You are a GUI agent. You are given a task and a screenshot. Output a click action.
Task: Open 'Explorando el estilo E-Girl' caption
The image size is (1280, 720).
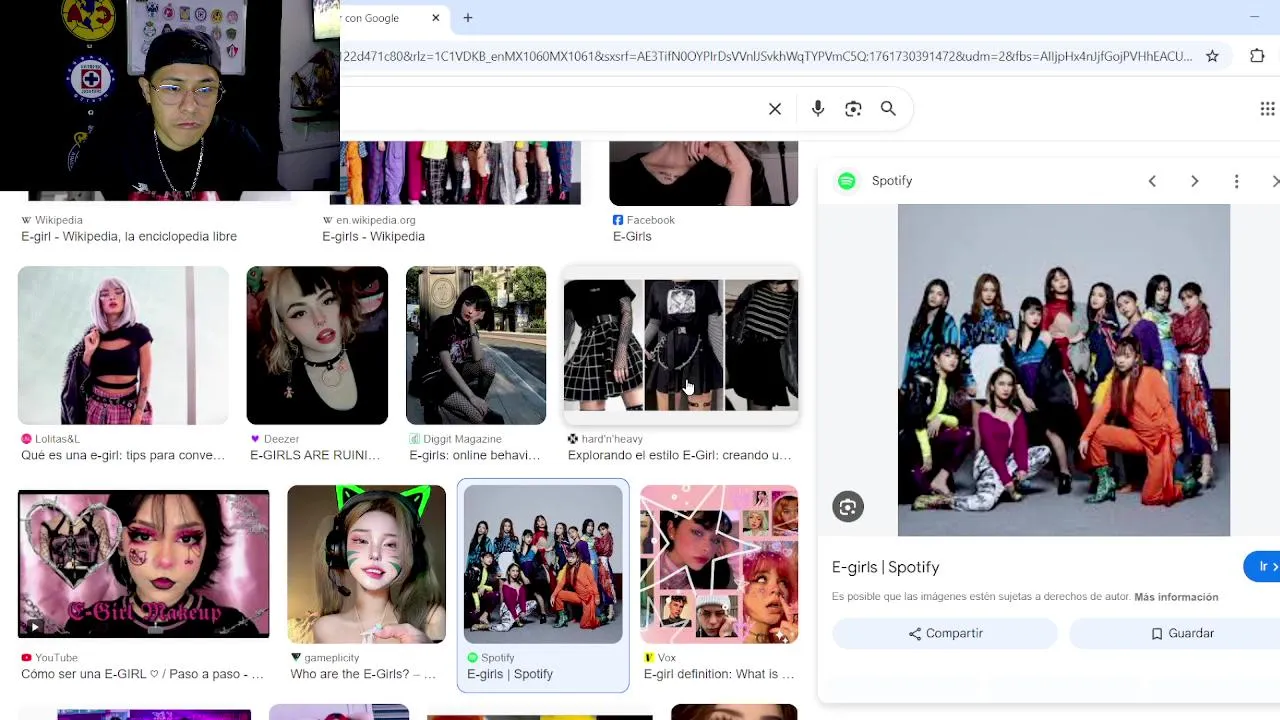(x=679, y=455)
